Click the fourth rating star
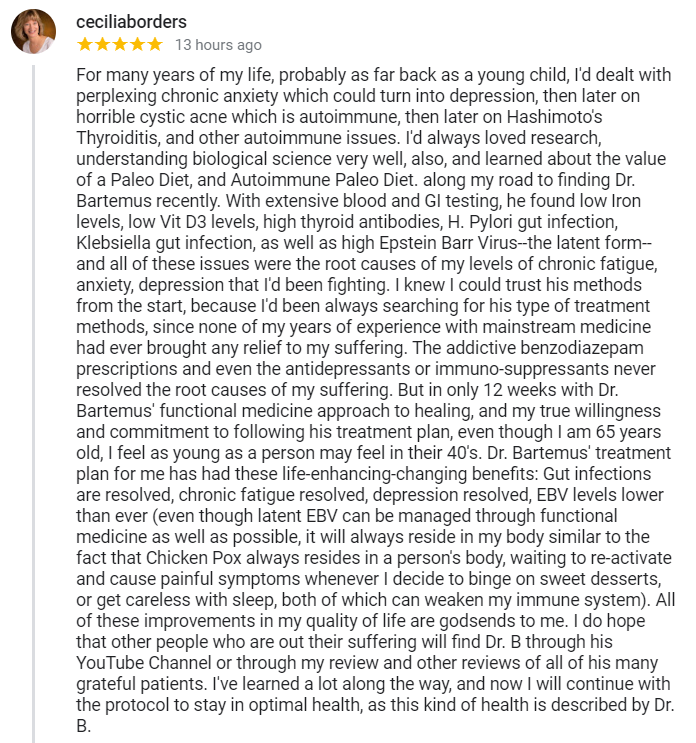 [x=136, y=44]
